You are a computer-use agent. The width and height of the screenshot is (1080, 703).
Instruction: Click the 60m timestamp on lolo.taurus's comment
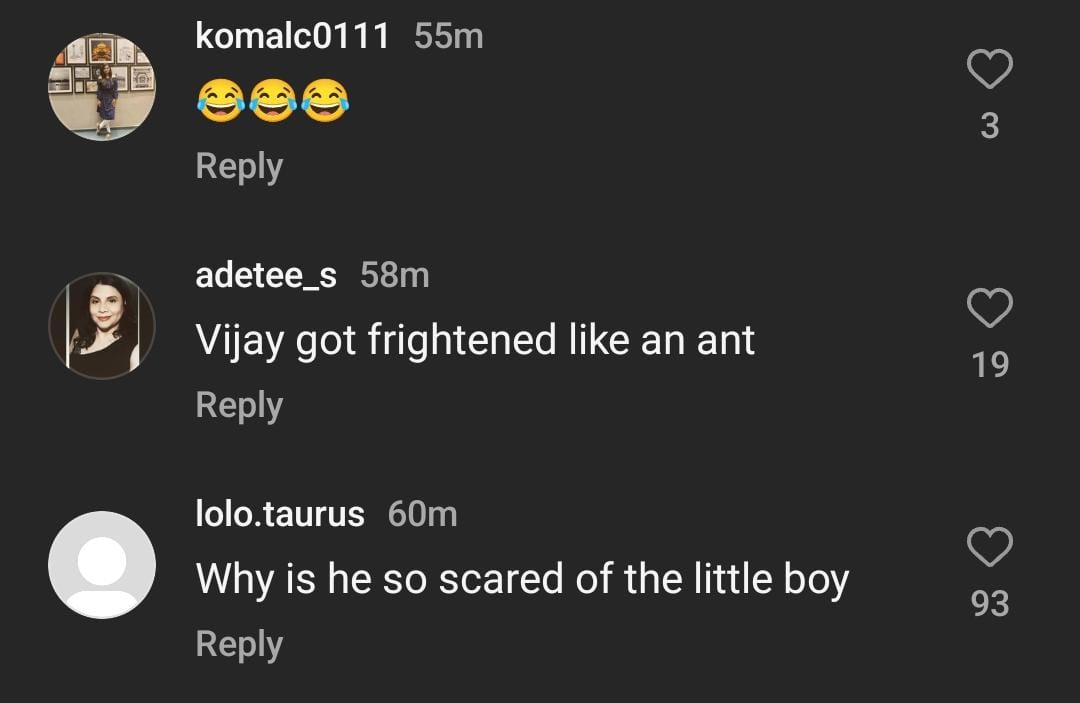click(x=422, y=514)
